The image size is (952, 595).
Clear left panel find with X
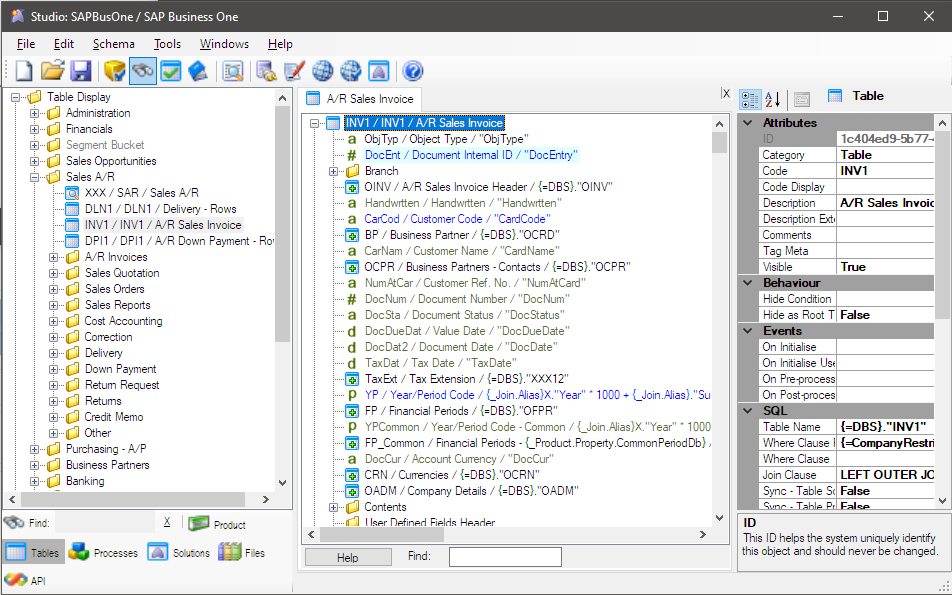[x=167, y=522]
